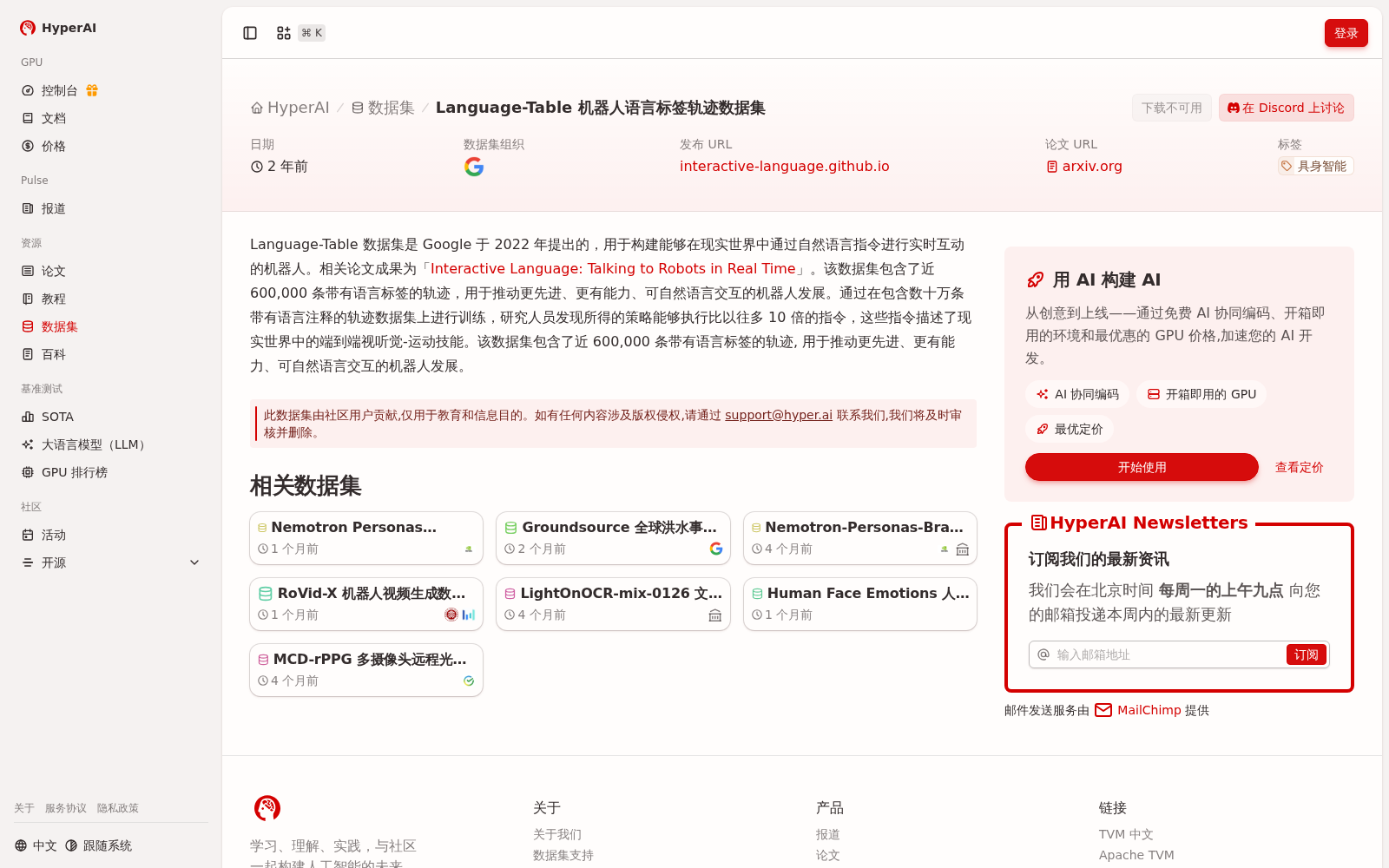Open the command search ⌘K button
Image resolution: width=1389 pixels, height=868 pixels.
point(300,33)
